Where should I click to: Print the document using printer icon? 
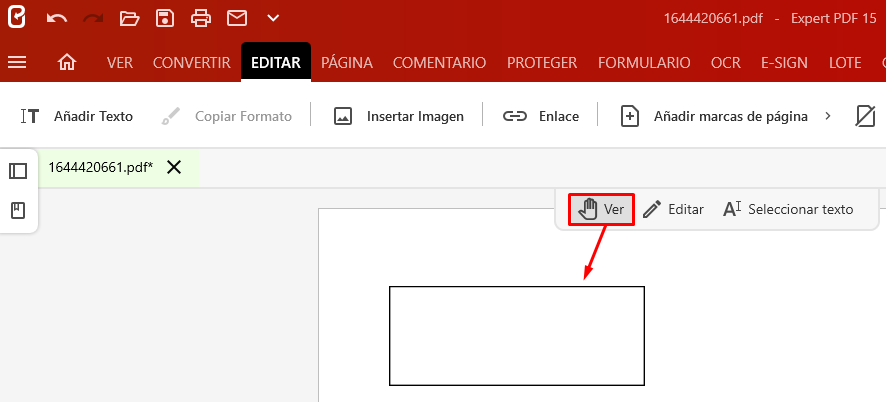click(x=201, y=18)
